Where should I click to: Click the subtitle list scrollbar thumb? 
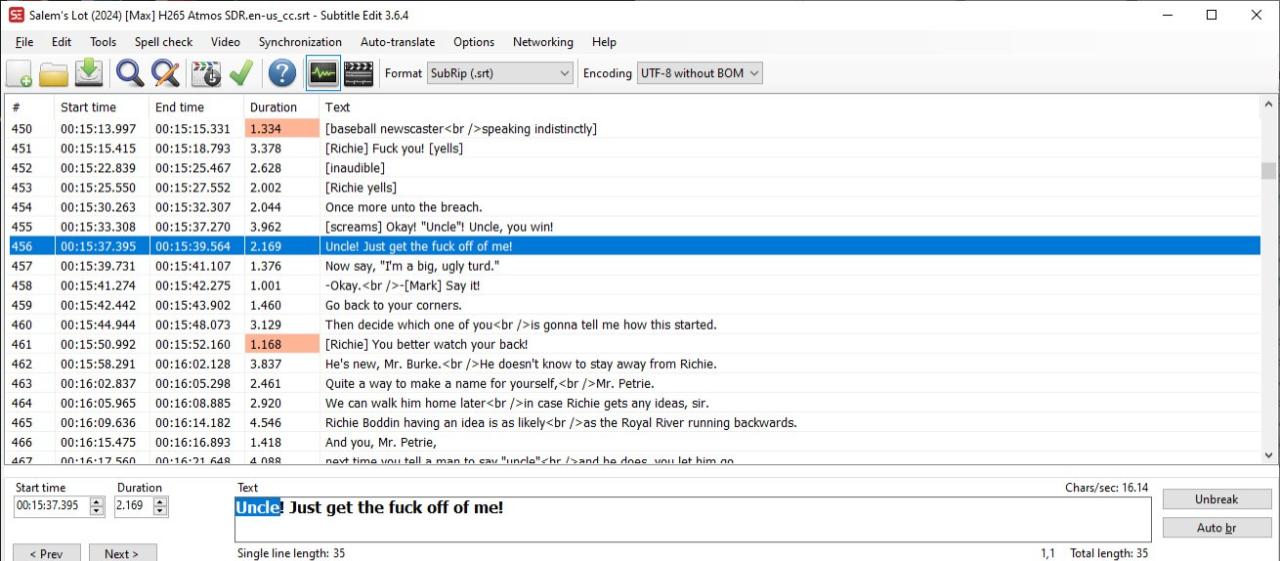click(x=1269, y=170)
